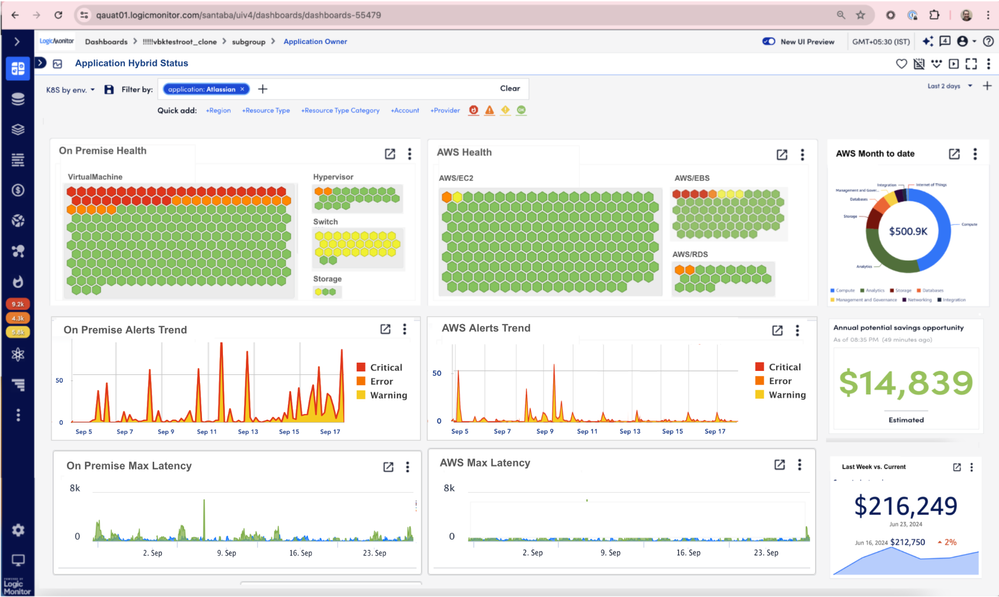The image size is (999, 597).
Task: Toggle the New UI Preview switch
Action: [769, 42]
